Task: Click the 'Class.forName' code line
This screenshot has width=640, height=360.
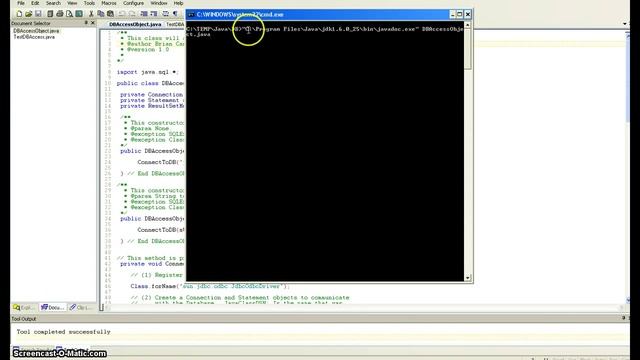Action: (x=210, y=286)
